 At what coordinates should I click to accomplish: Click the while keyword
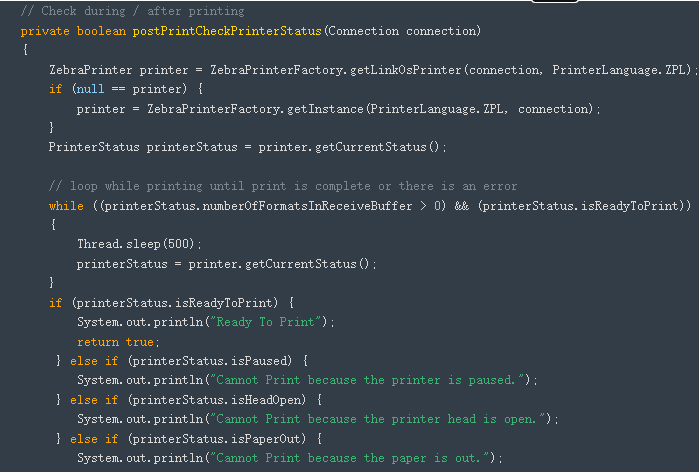point(66,205)
